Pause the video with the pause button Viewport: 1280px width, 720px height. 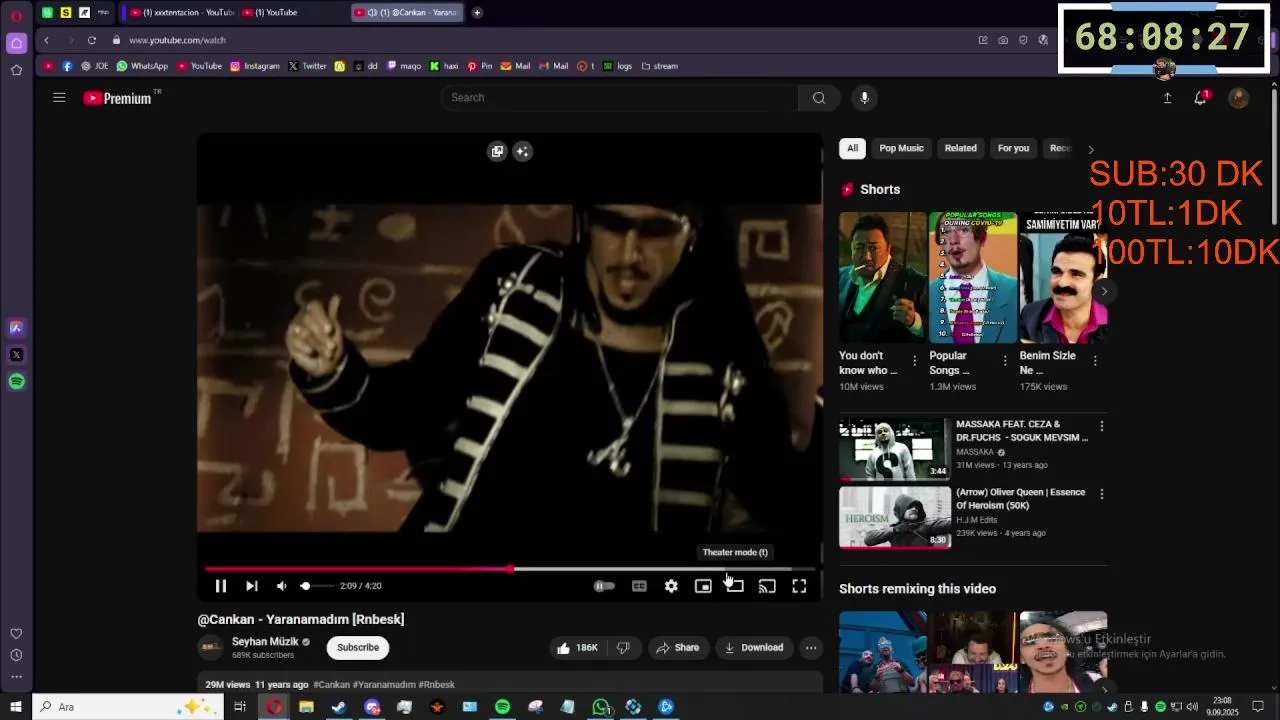pyautogui.click(x=221, y=586)
